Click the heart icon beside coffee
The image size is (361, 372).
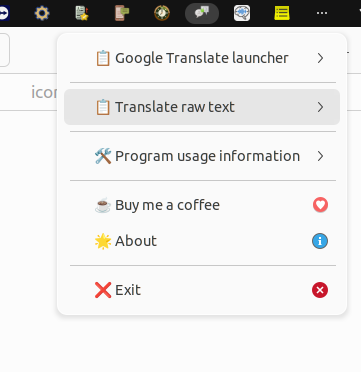[x=320, y=205]
